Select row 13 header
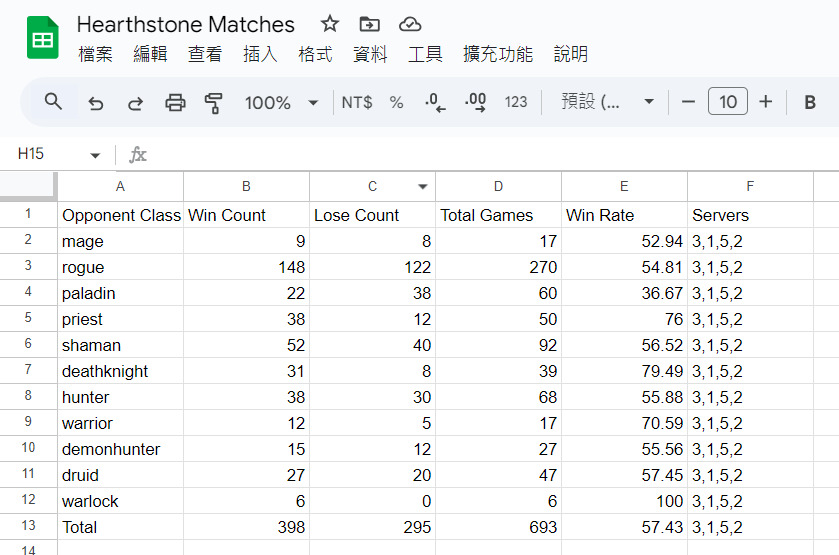 pyautogui.click(x=28, y=527)
